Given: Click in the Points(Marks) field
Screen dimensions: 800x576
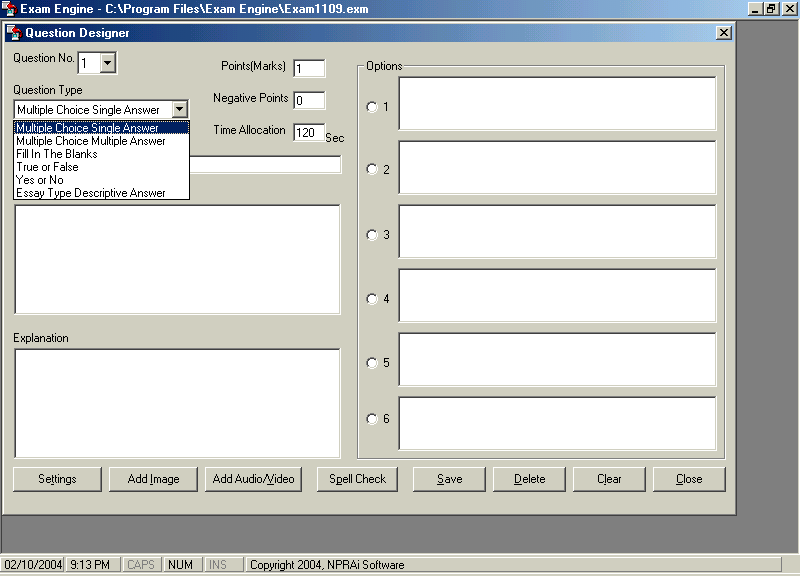Looking at the screenshot, I should [309, 68].
